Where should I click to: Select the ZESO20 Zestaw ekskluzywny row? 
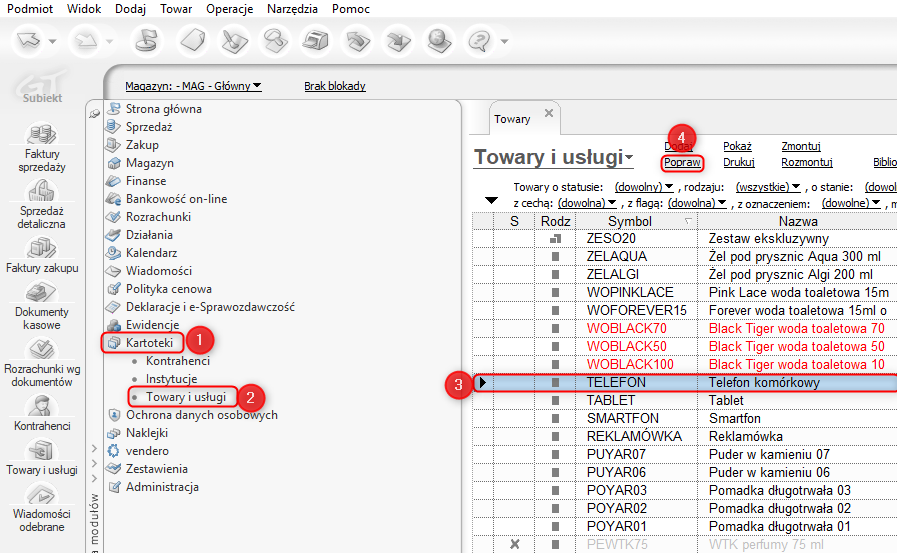point(685,238)
